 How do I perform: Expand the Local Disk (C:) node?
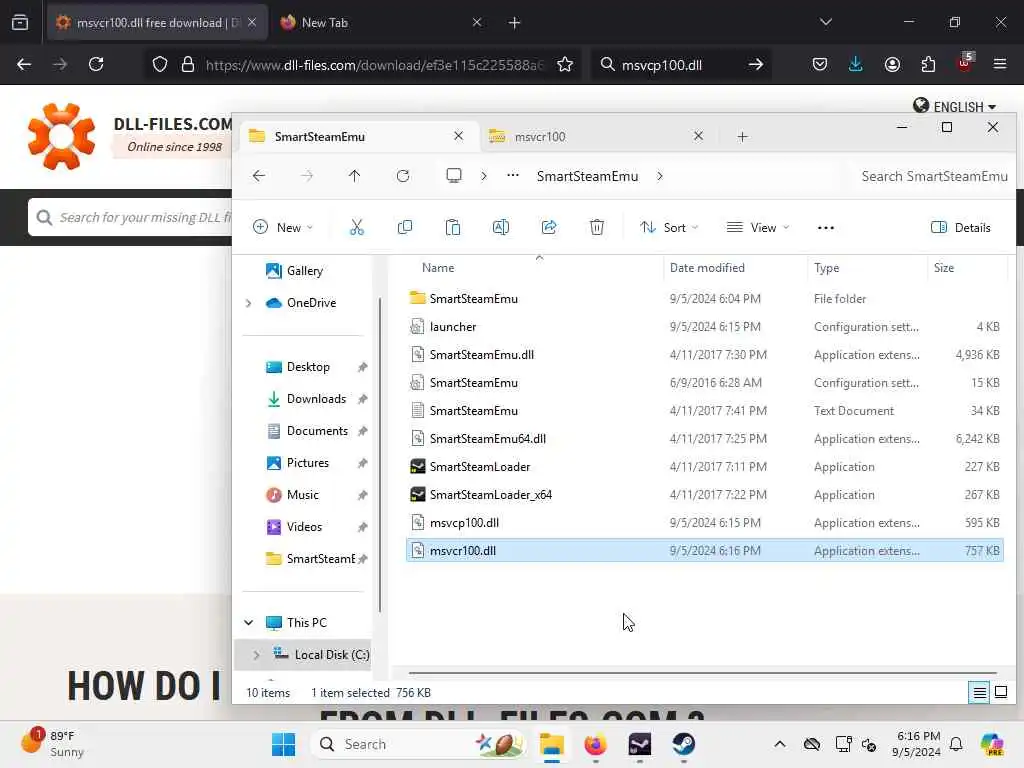257,654
